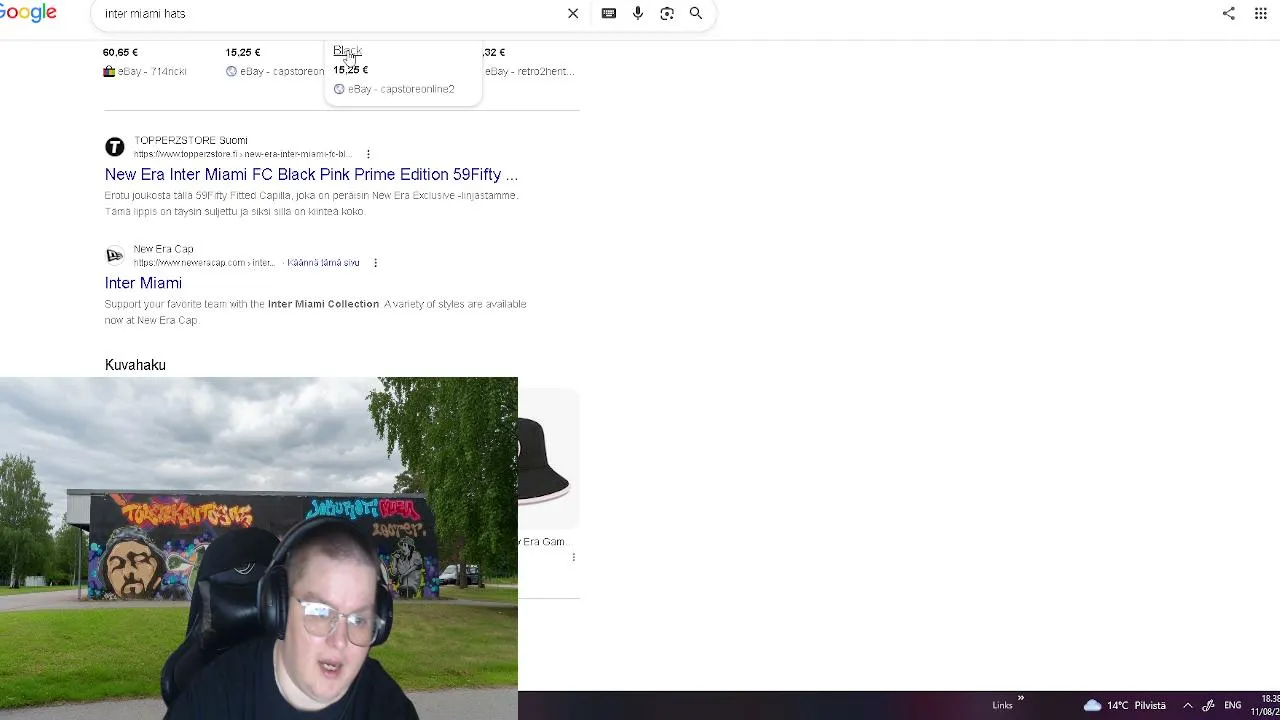Open the 'Inter Miami' New Era Cap result

[143, 283]
